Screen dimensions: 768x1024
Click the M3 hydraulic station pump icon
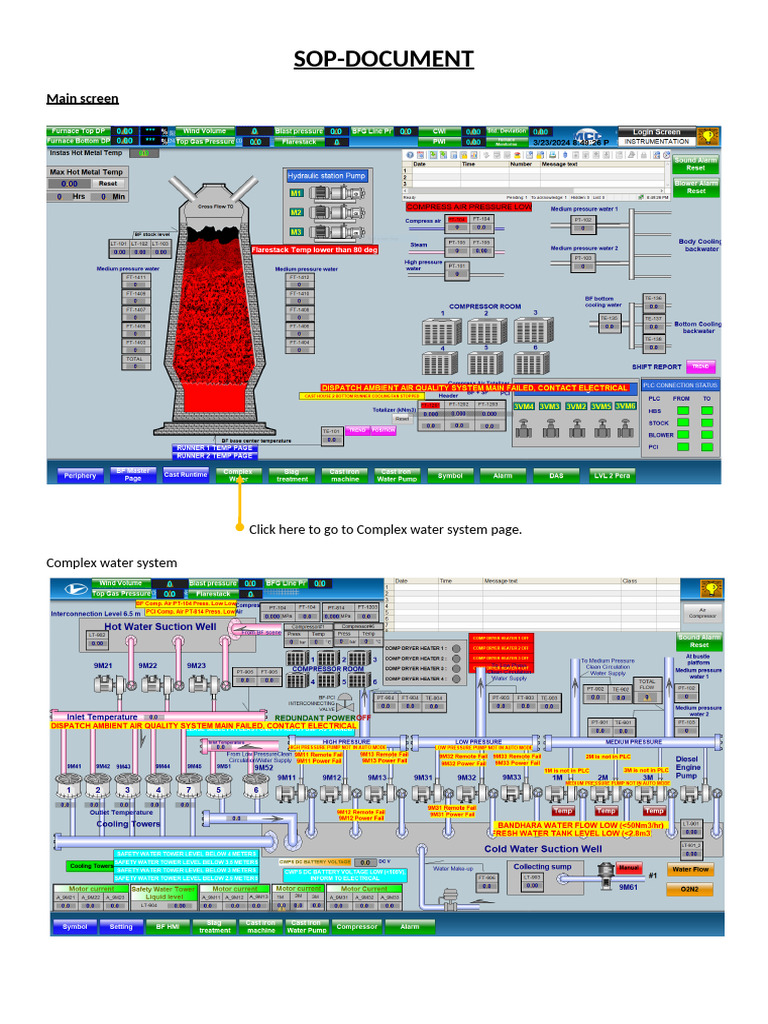336,232
